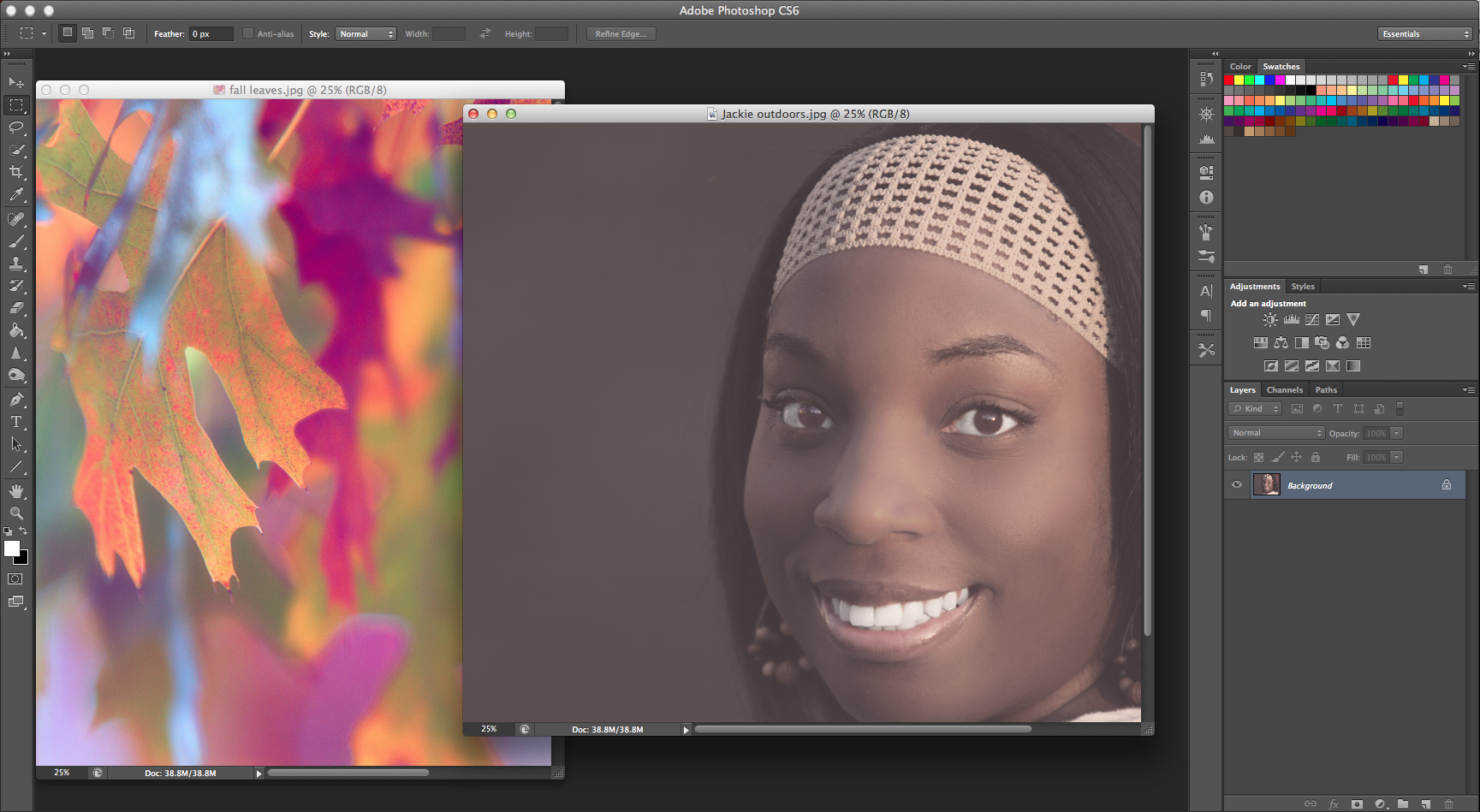This screenshot has width=1480, height=812.
Task: Open the Character panel icon
Action: [1206, 291]
